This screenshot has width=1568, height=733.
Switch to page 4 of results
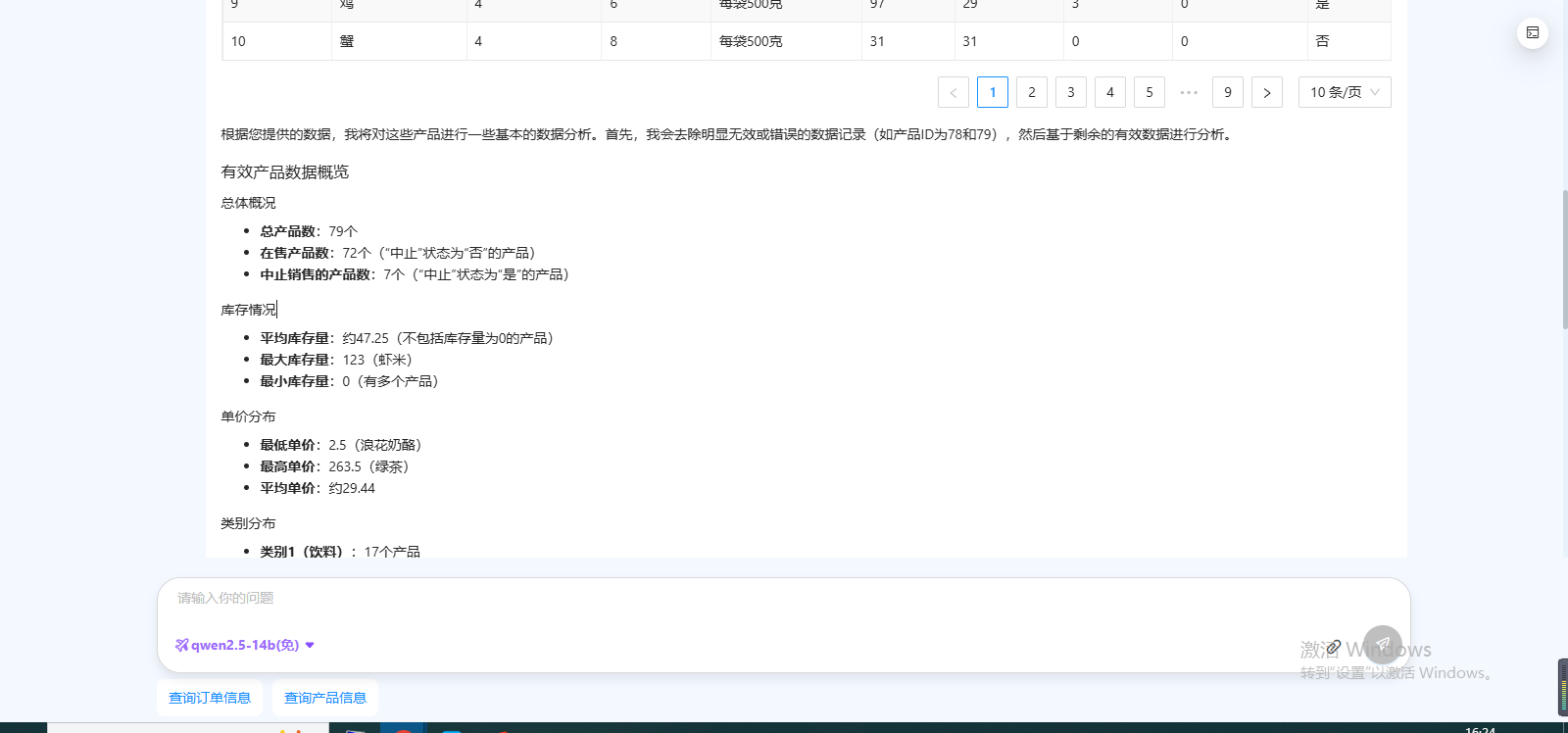point(1110,92)
